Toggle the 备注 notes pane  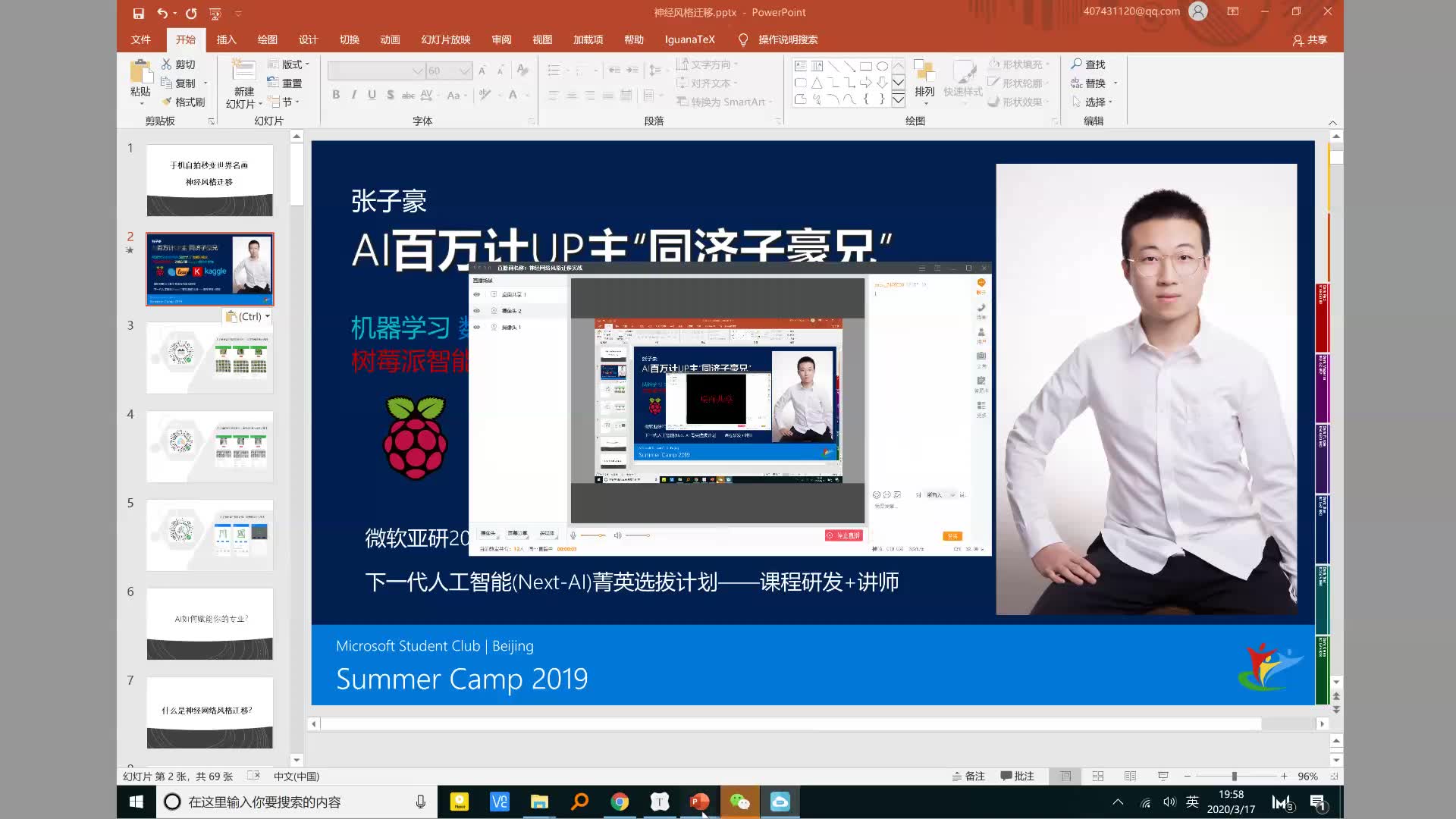pyautogui.click(x=968, y=777)
